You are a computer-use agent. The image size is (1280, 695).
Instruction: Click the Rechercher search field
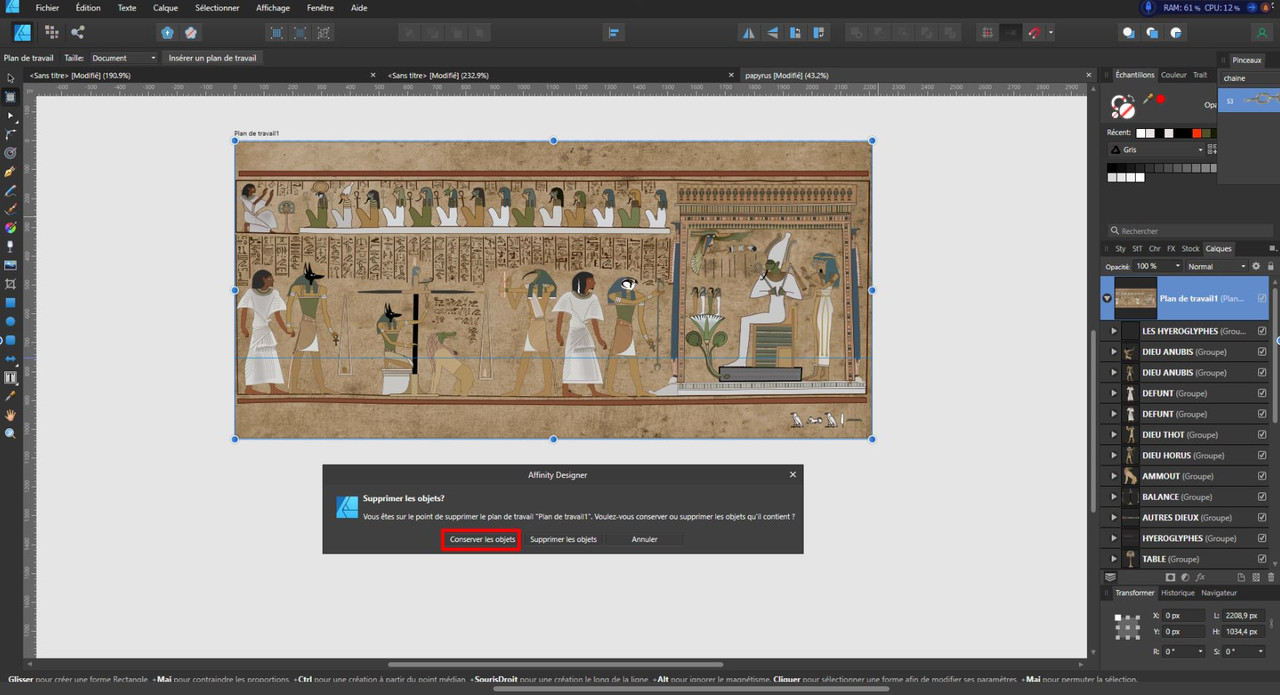pos(1190,231)
